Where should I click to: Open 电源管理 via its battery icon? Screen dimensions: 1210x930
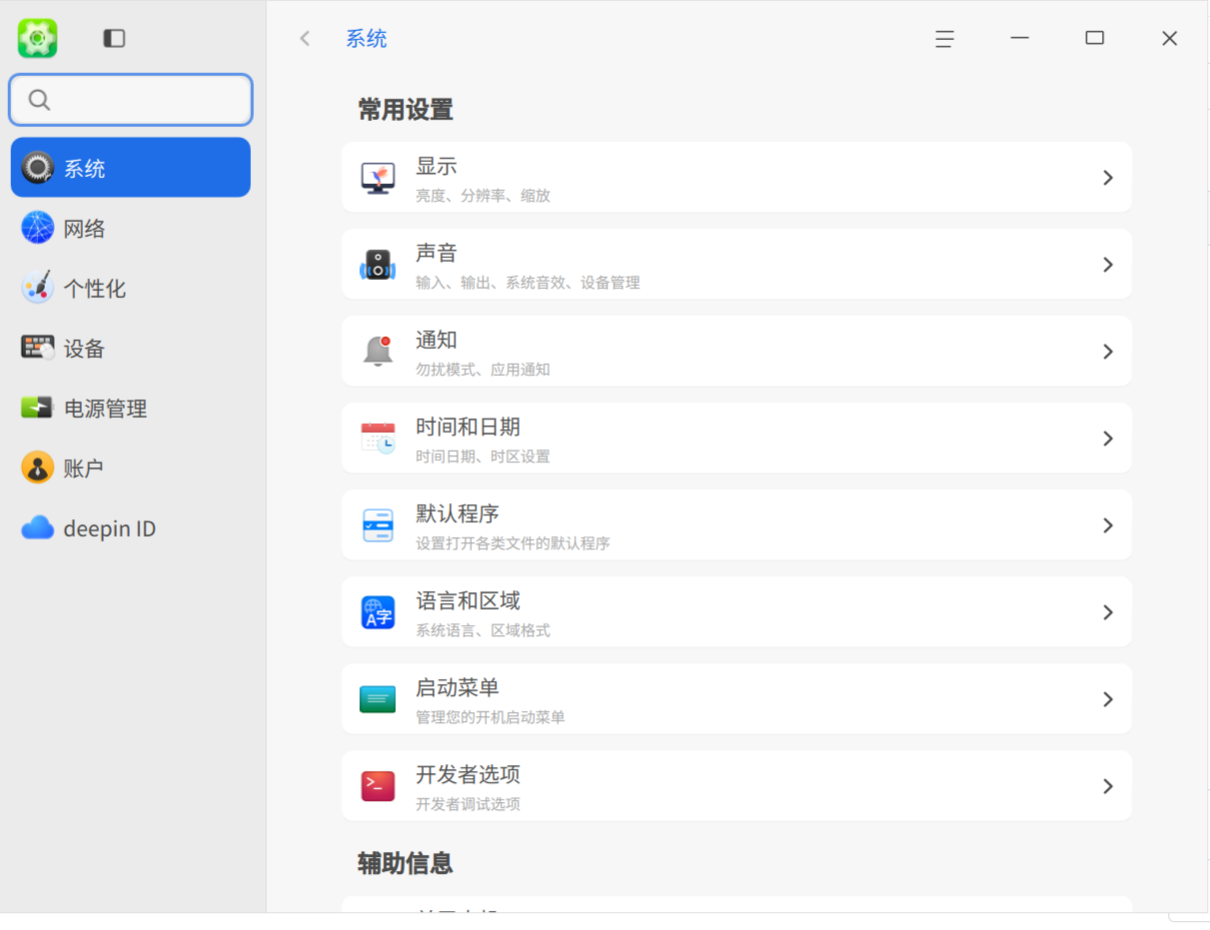tap(37, 408)
